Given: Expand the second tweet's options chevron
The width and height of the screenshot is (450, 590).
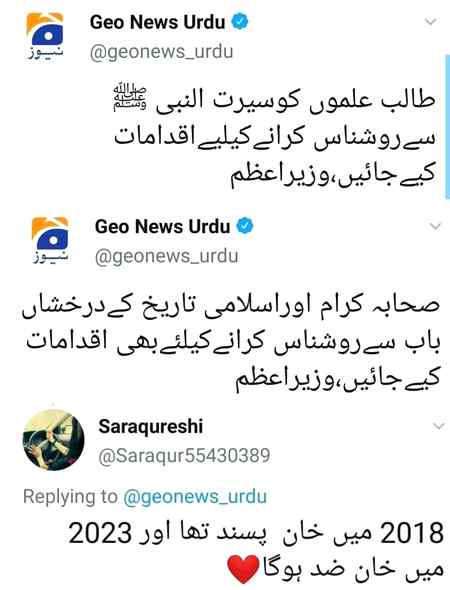Looking at the screenshot, I should click(436, 226).
